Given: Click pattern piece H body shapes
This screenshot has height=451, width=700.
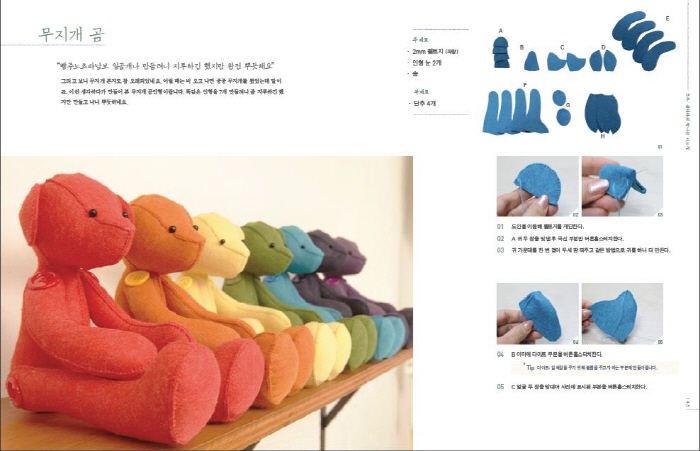Looking at the screenshot, I should (x=602, y=113).
